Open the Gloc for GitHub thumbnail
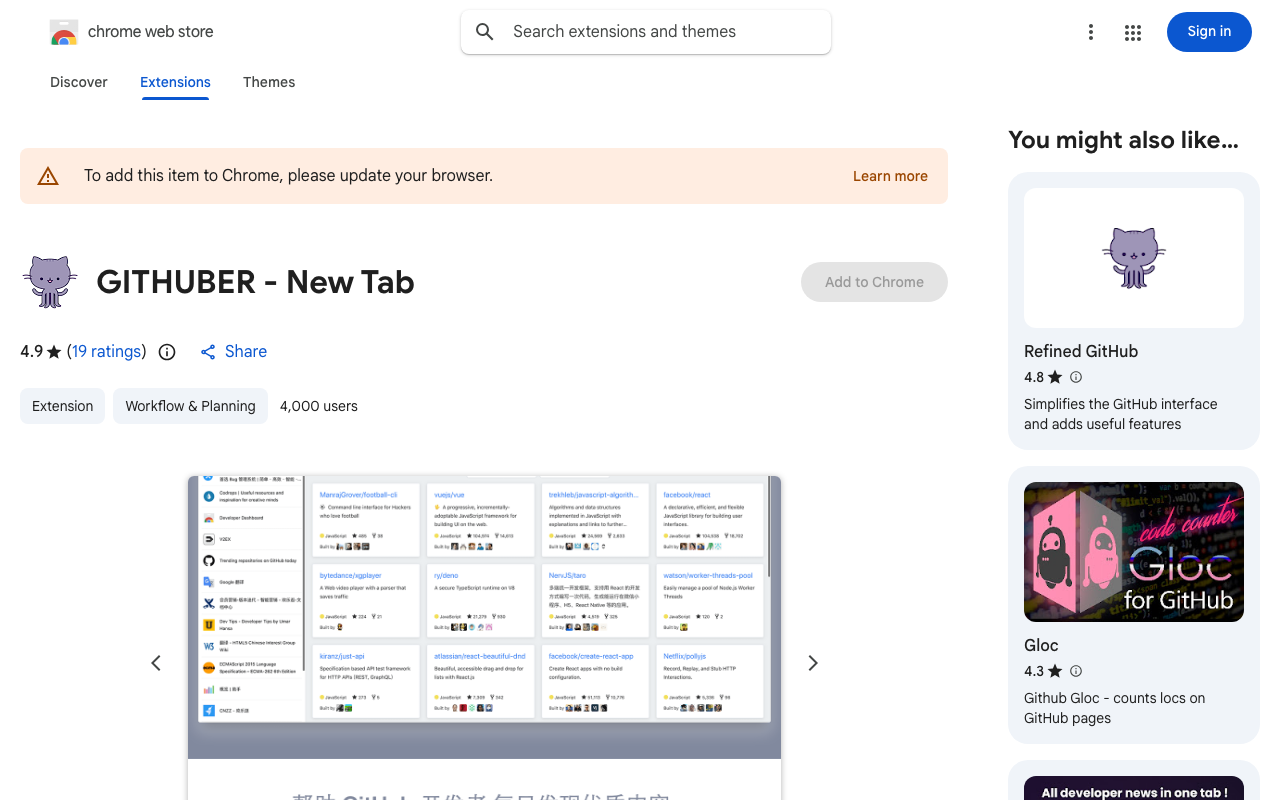This screenshot has width=1280, height=800. (x=1134, y=552)
